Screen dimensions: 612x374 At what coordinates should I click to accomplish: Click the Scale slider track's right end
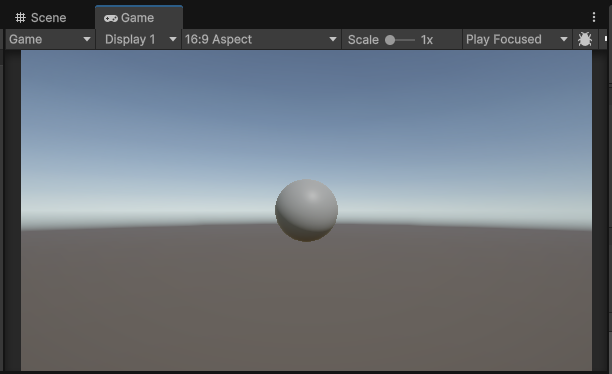pos(413,40)
